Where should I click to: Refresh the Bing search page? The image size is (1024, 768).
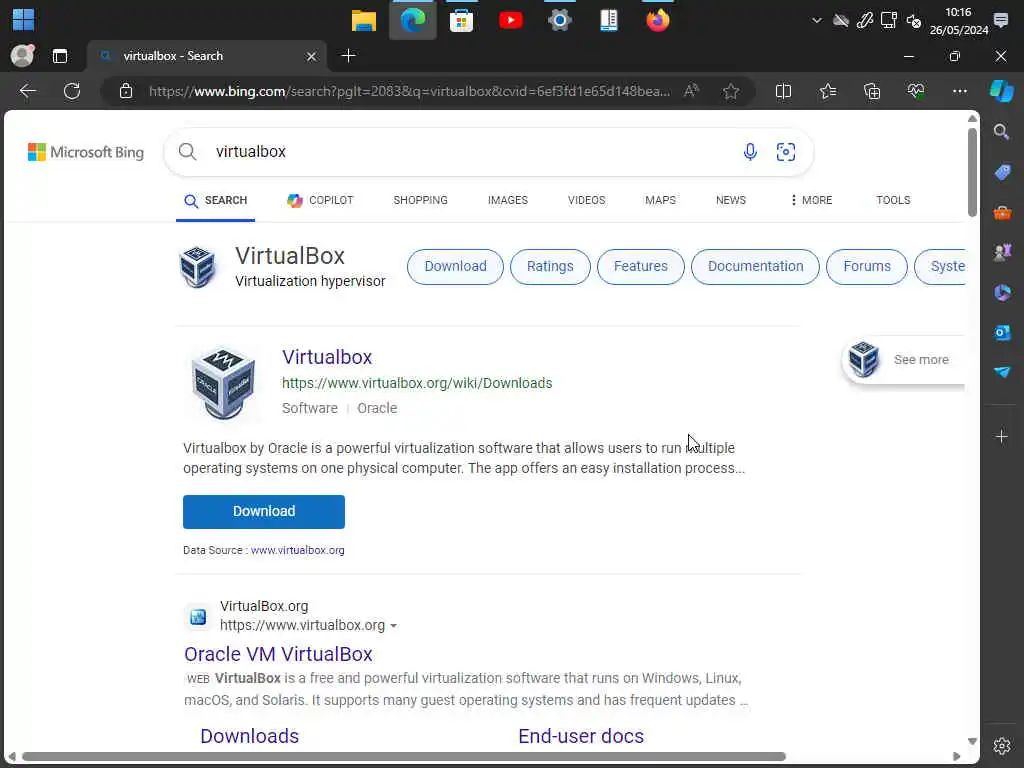coord(72,91)
